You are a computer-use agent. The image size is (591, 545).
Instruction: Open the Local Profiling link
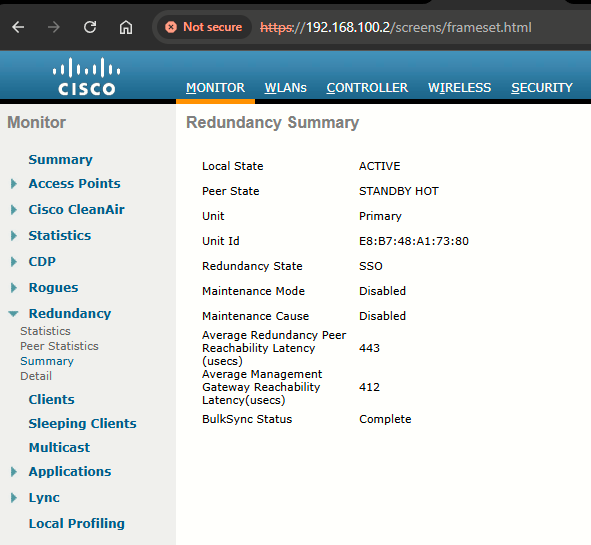[x=77, y=524]
